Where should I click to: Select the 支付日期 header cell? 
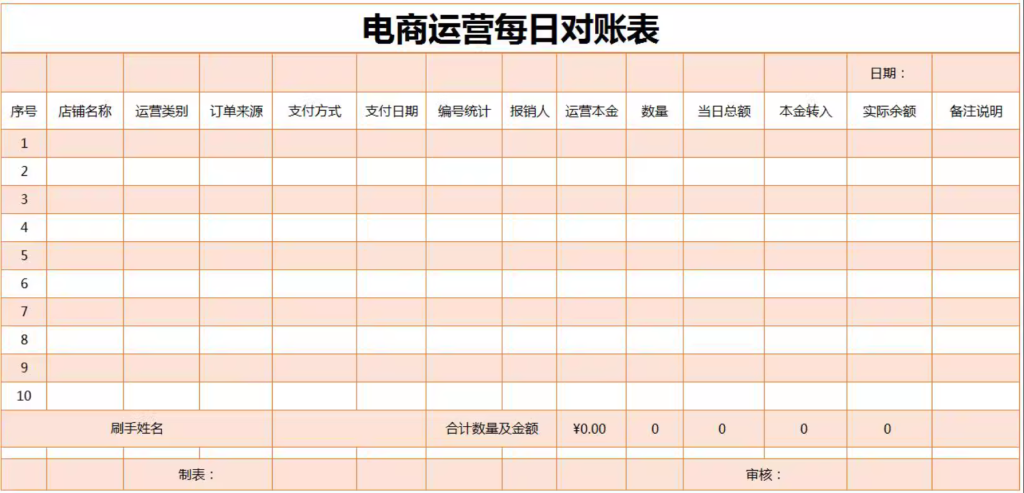[391, 112]
